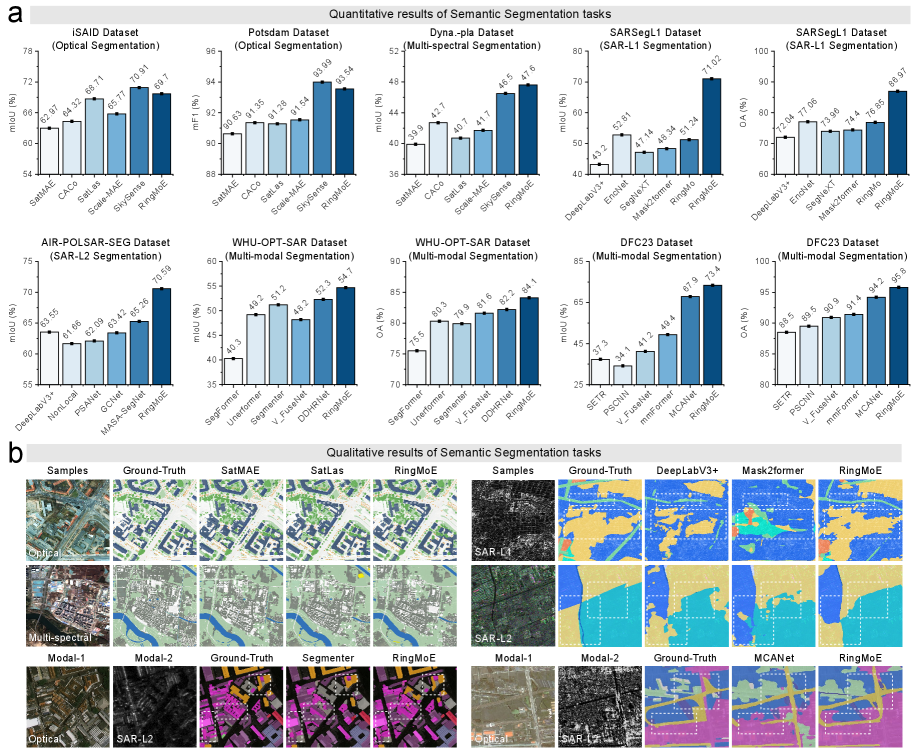Click the pale Optical image in bottom-right group
This screenshot has height=755, width=917.
[512, 706]
